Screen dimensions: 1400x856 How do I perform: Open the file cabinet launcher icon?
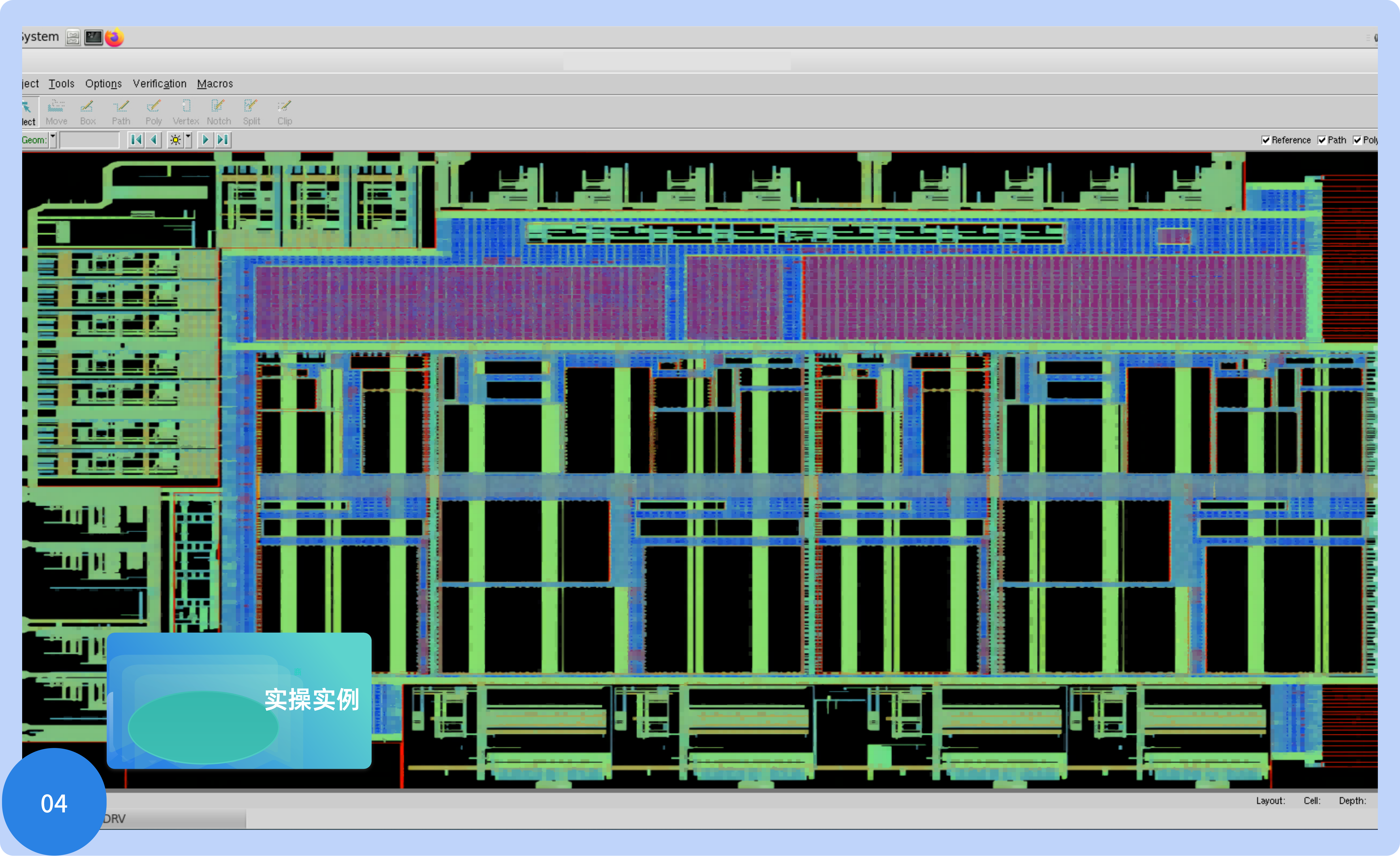73,38
